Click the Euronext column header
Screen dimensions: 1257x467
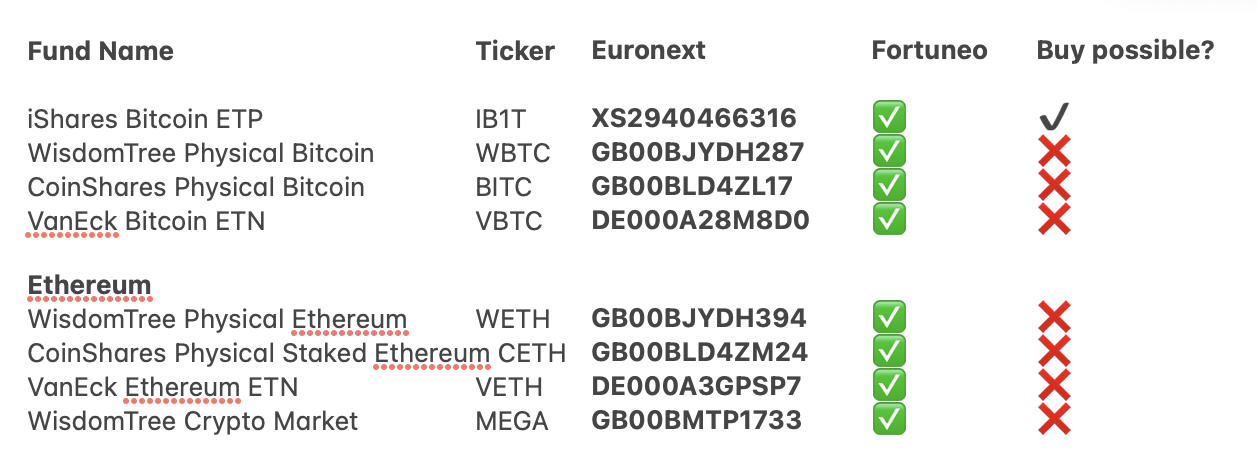click(648, 51)
